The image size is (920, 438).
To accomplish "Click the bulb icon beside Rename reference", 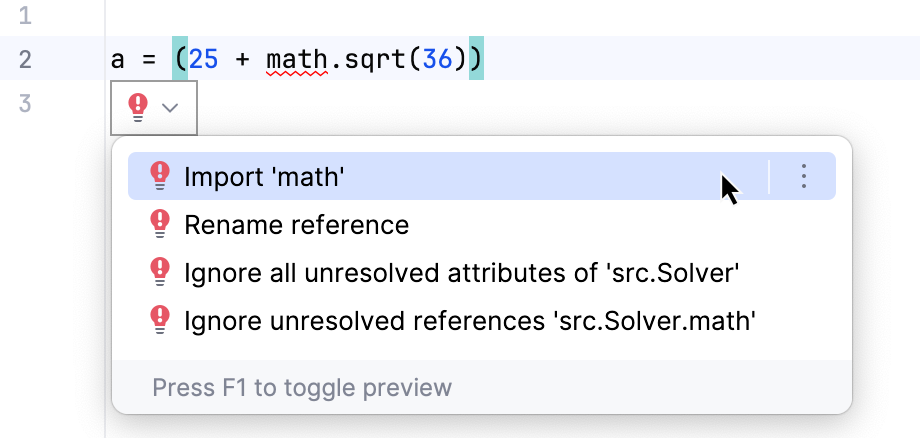I will pos(160,225).
